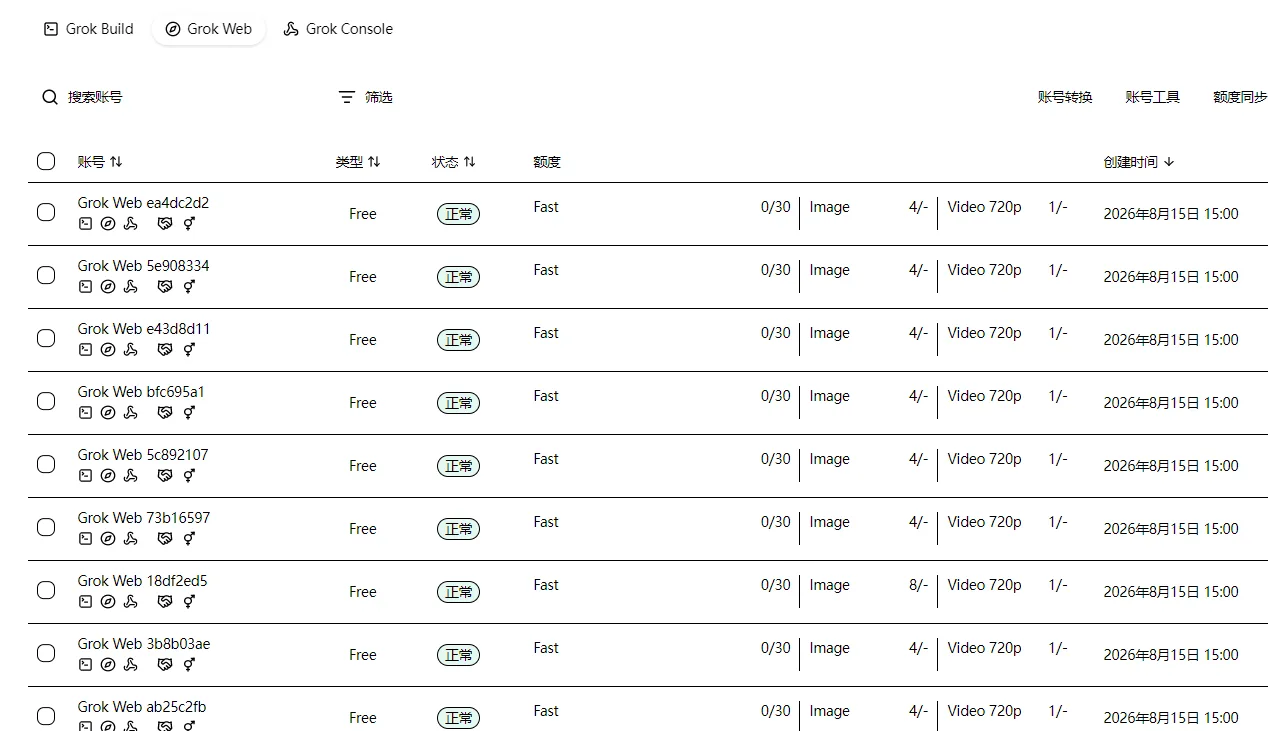The image size is (1268, 731).
Task: Click gender symbol icon under Grok Web e43d8d11
Action: click(189, 350)
